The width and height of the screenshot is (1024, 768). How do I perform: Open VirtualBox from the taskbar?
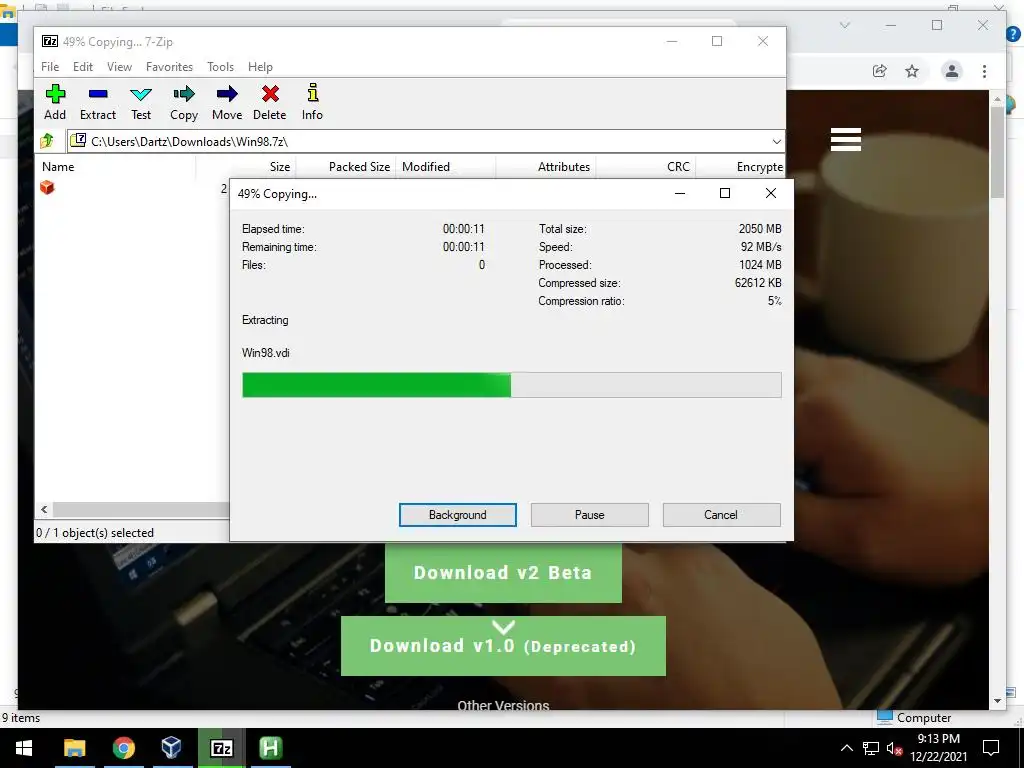click(171, 748)
